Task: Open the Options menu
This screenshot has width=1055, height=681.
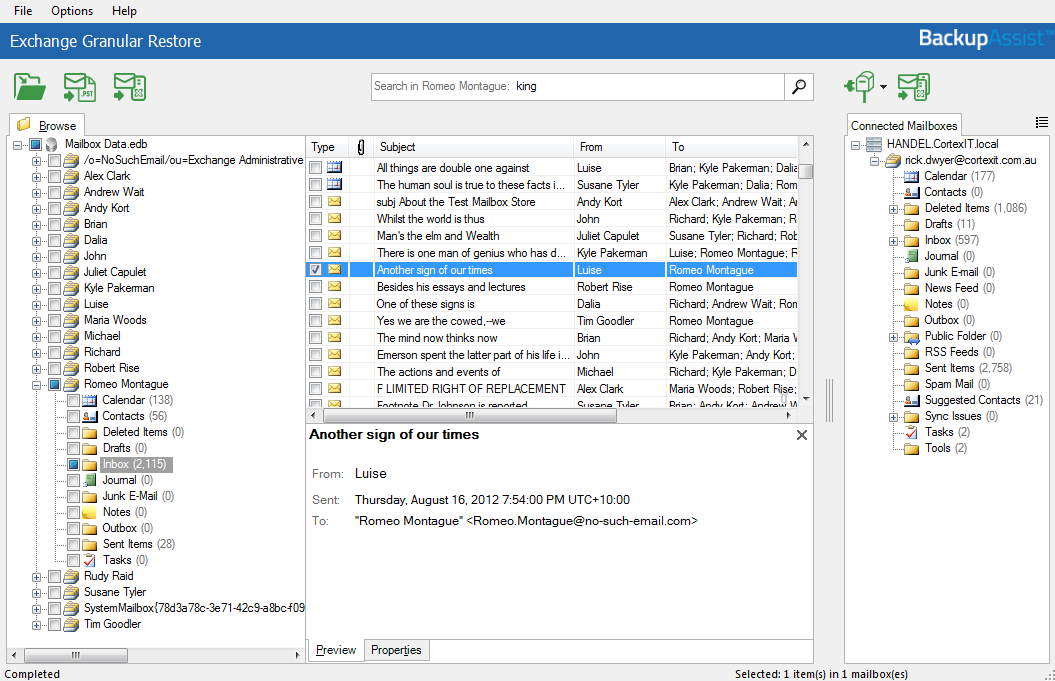Action: [71, 11]
